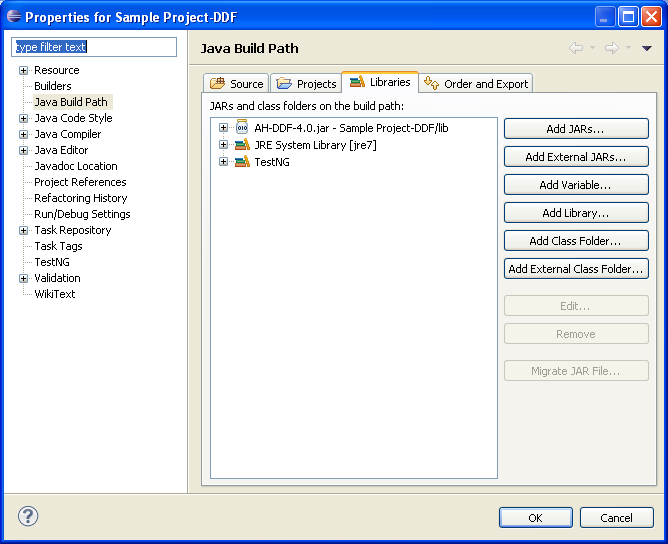668x544 pixels.
Task: Click the help question mark icon
Action: 28,516
